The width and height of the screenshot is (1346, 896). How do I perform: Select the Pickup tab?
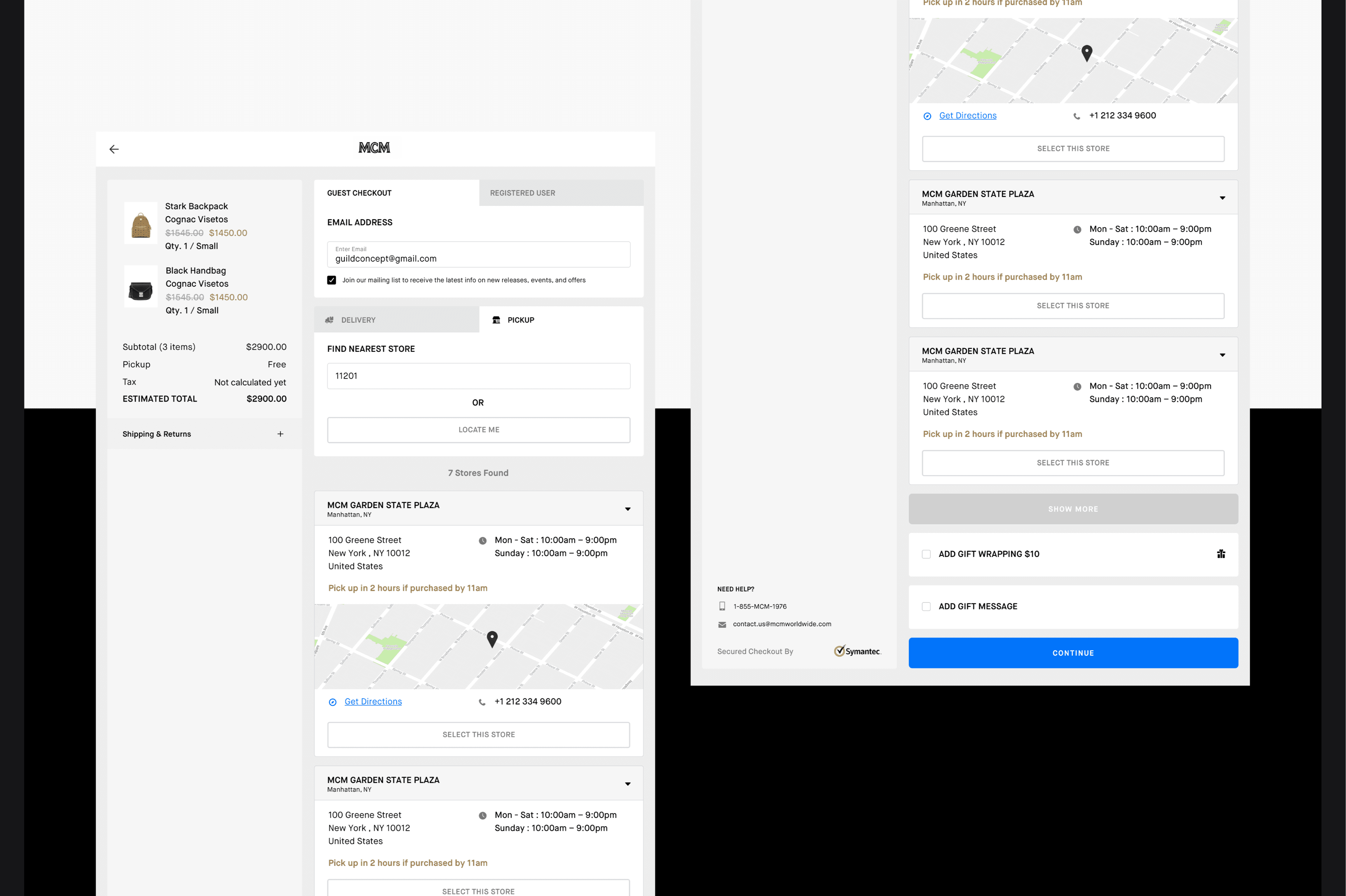[x=561, y=320]
